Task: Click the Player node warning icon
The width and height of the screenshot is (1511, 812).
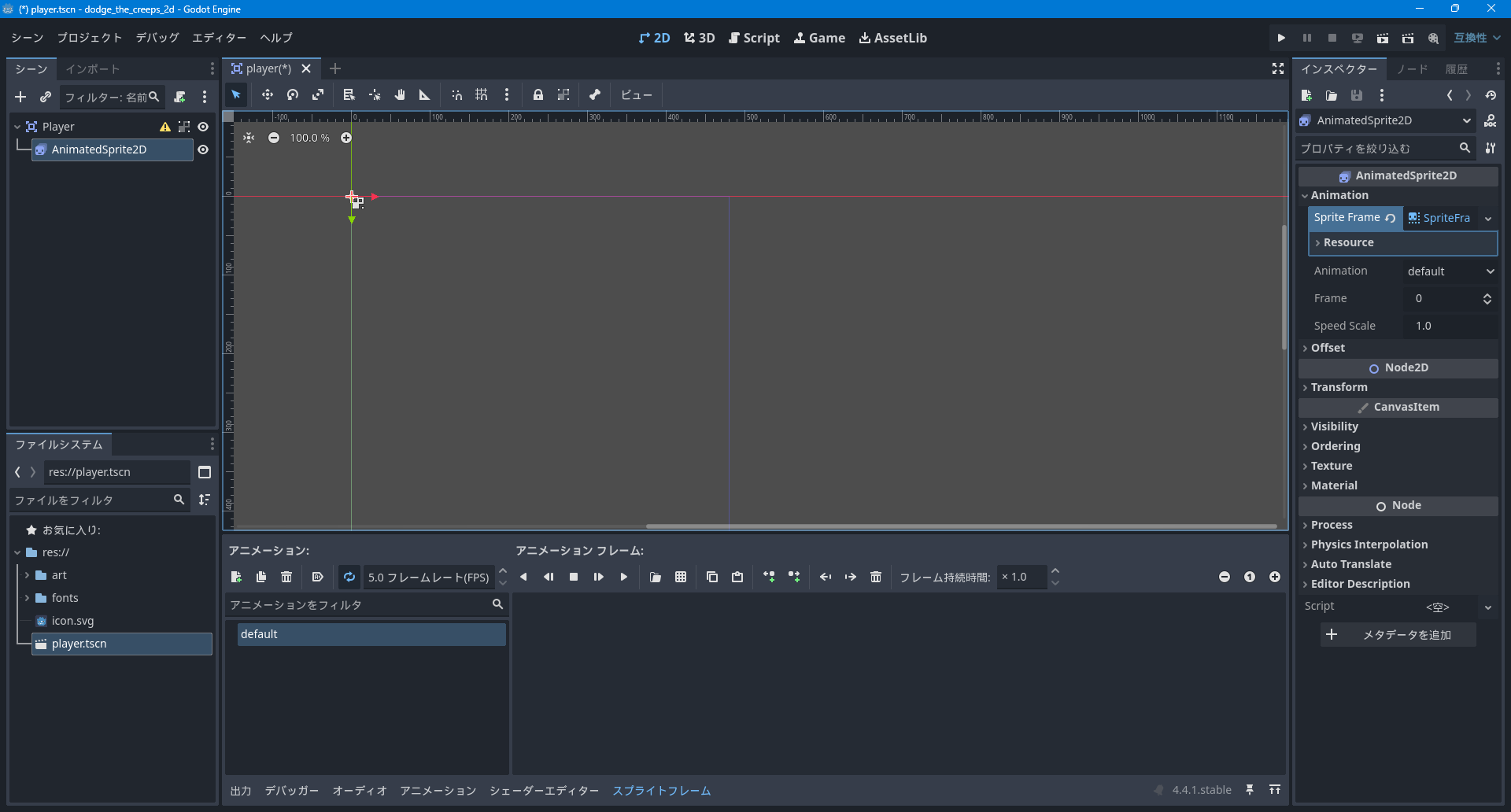Action: 165,127
